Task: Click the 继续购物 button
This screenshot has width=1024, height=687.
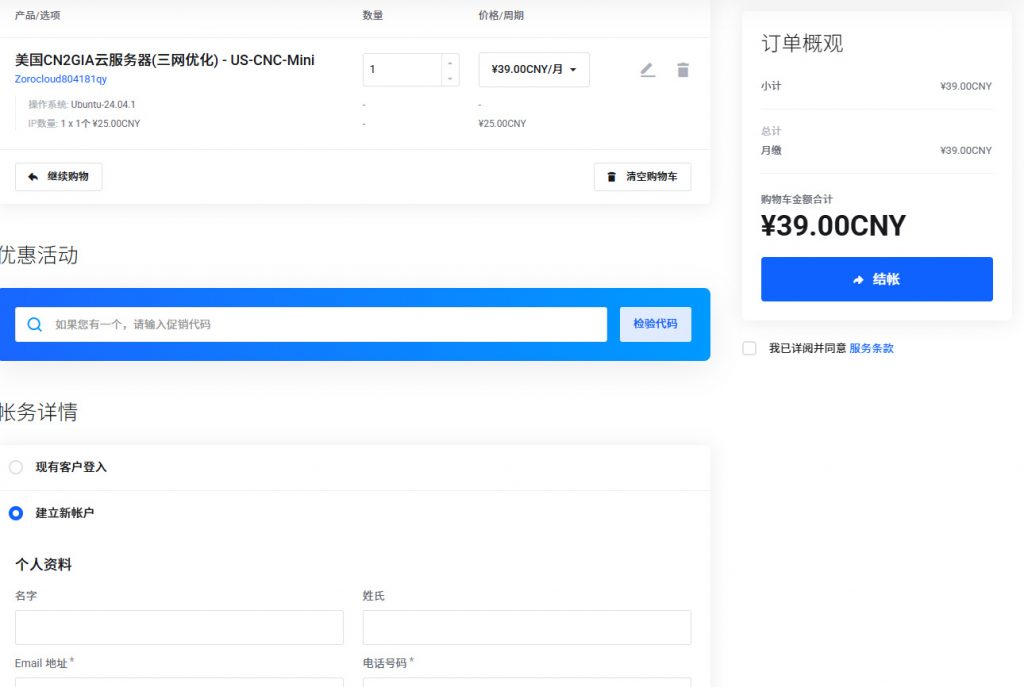Action: (56, 176)
